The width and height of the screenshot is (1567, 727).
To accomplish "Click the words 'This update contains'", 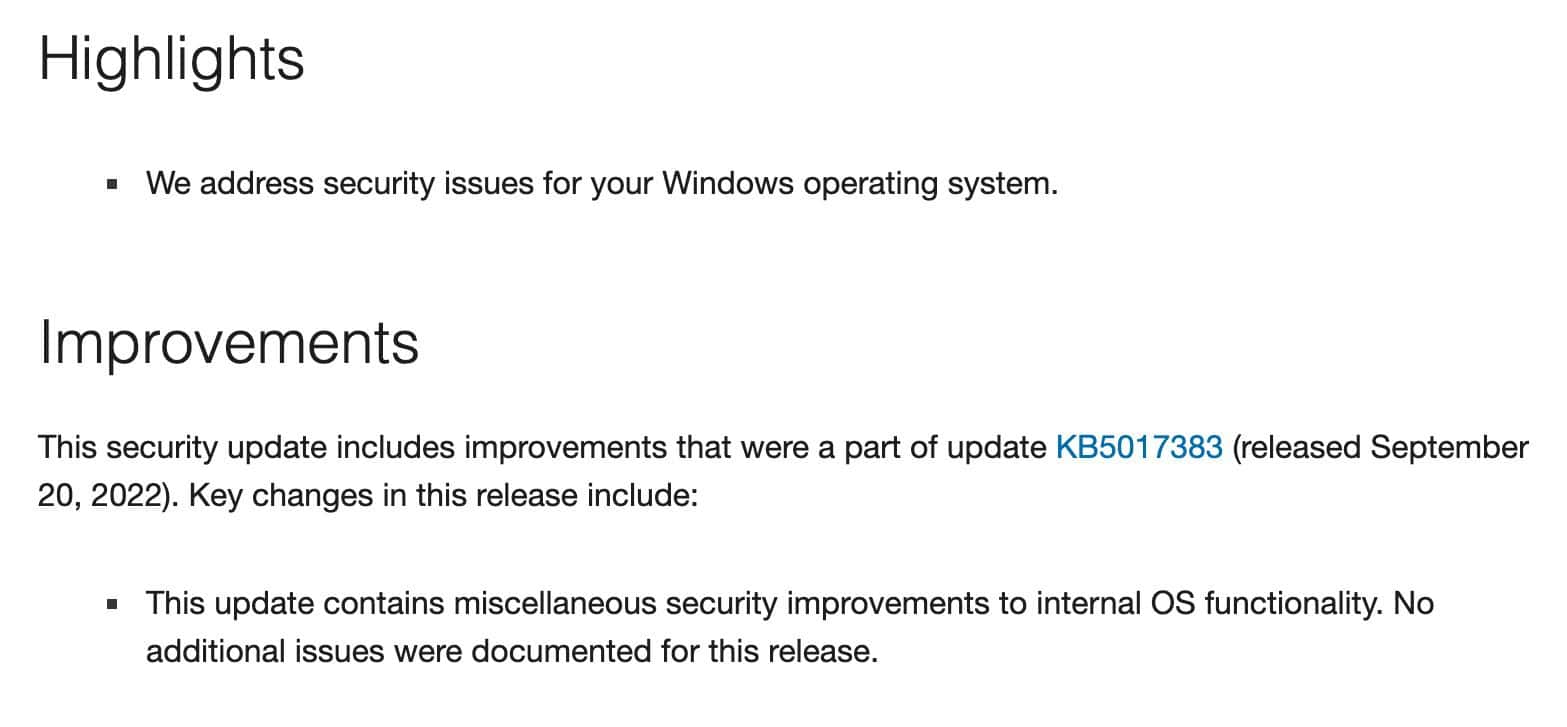I will [x=295, y=604].
